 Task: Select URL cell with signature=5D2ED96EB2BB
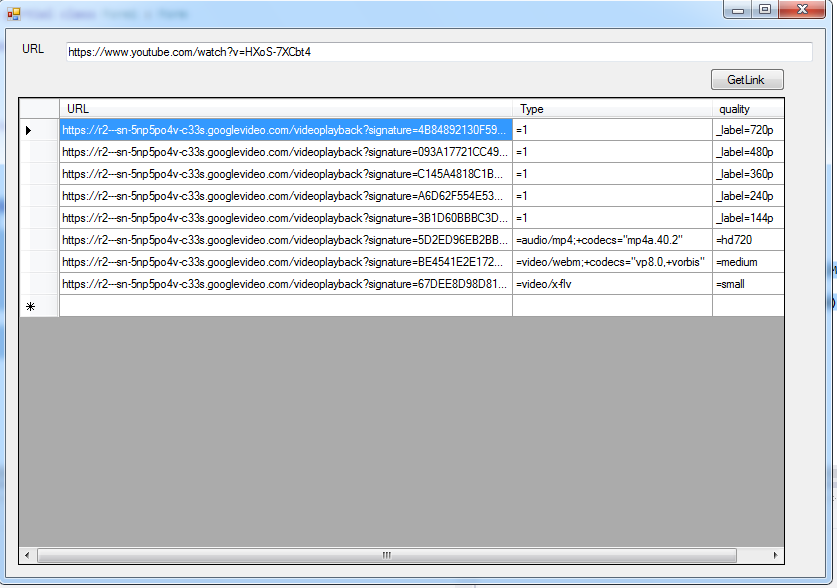pyautogui.click(x=286, y=240)
